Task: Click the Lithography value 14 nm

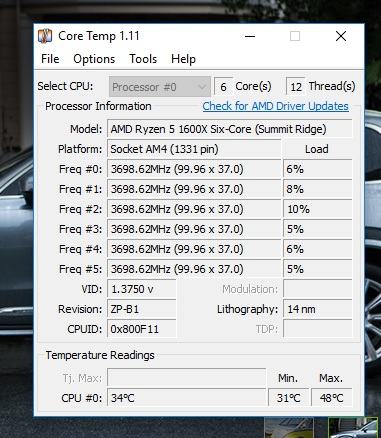Action: tap(318, 309)
